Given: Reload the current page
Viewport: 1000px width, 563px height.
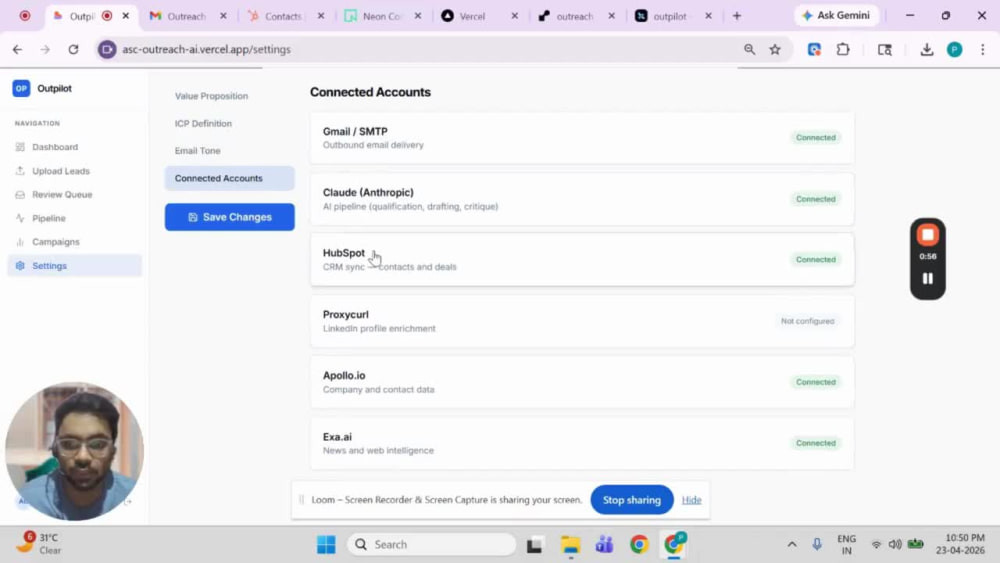Looking at the screenshot, I should coord(73,49).
